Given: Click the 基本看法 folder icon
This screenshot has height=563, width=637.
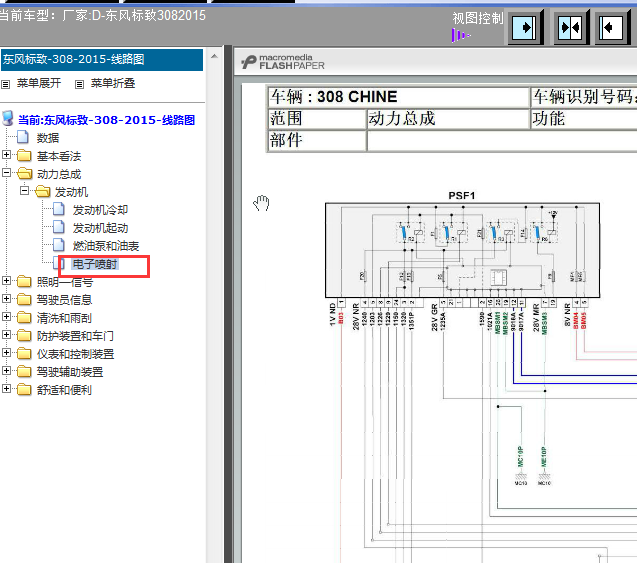Looking at the screenshot, I should (x=24, y=156).
